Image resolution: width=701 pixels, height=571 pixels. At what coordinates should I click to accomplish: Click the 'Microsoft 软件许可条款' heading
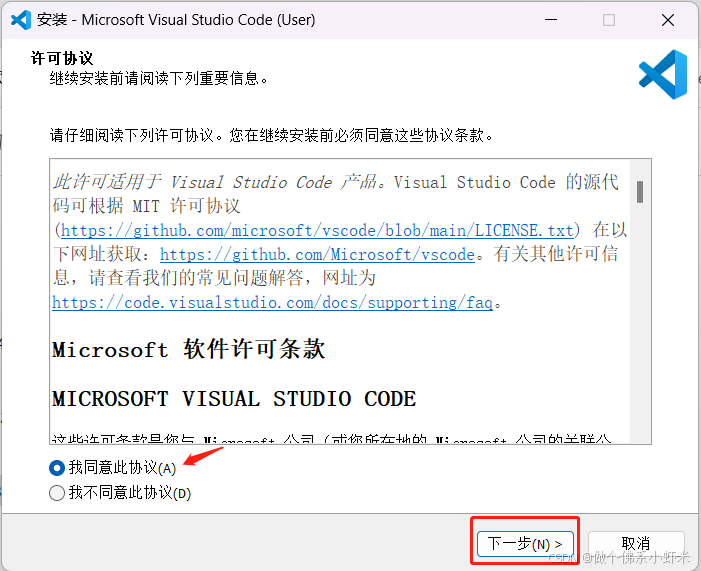tap(189, 349)
